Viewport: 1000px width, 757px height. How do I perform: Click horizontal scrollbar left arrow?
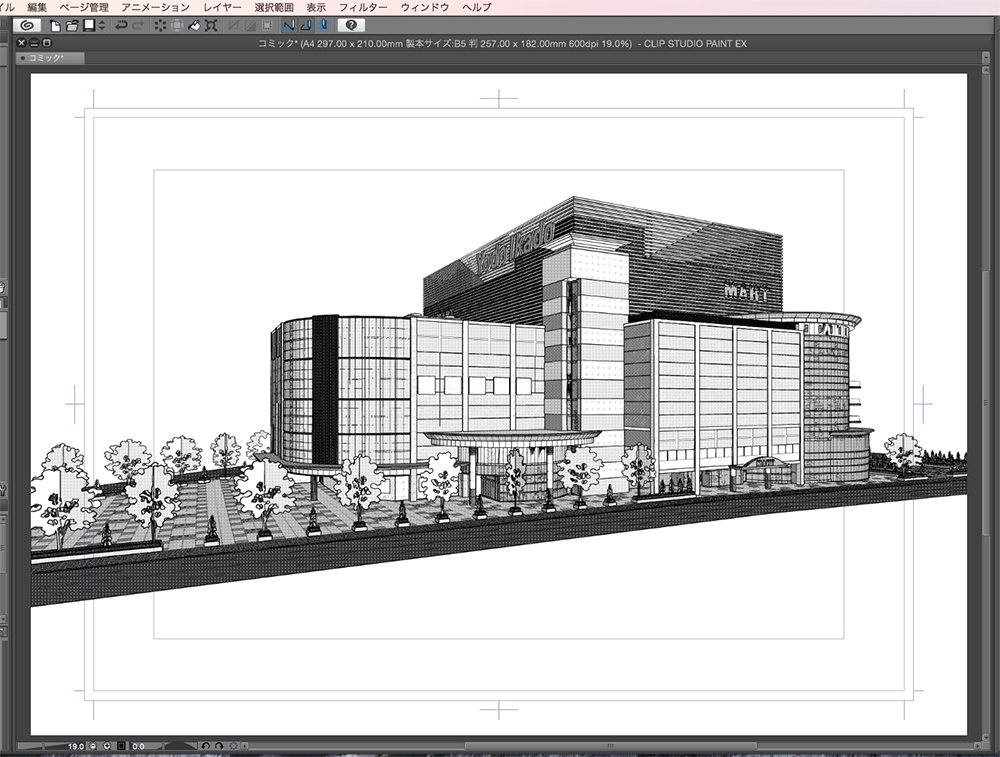[245, 746]
